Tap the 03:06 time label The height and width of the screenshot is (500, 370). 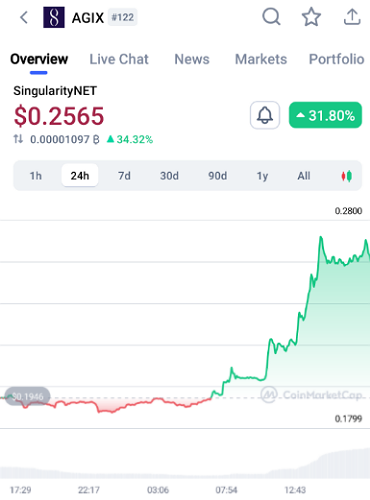point(158,490)
